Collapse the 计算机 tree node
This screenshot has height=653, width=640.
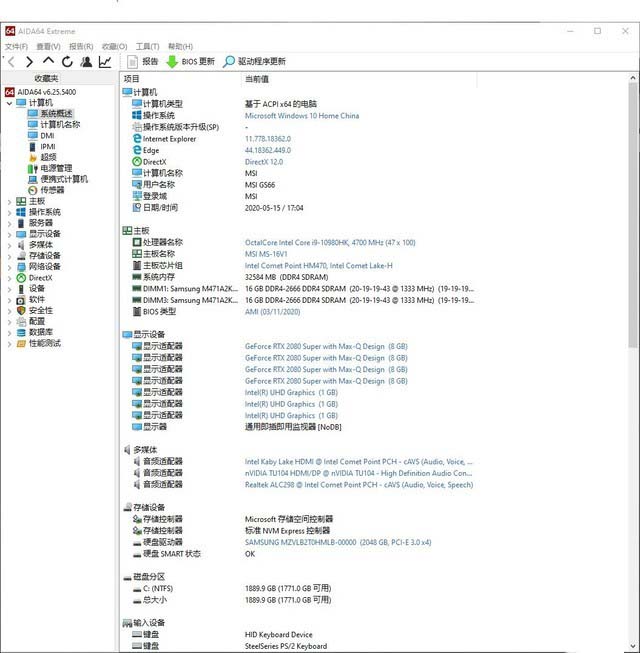[x=9, y=103]
